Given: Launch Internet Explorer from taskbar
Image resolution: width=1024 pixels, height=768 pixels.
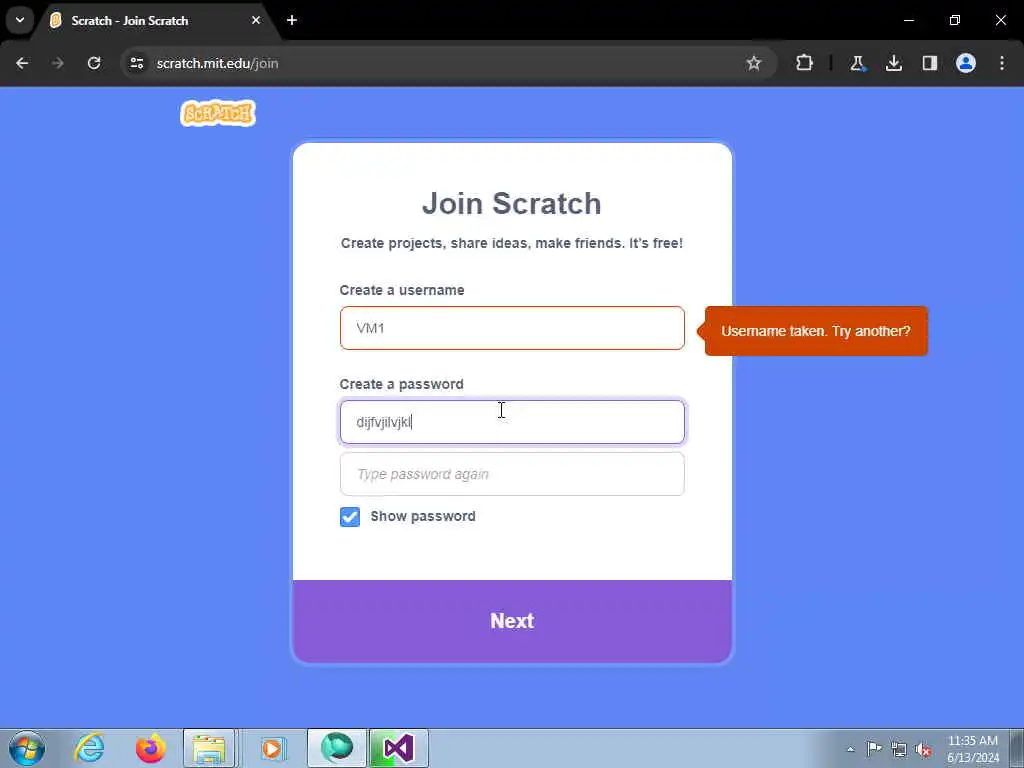Looking at the screenshot, I should pos(89,748).
